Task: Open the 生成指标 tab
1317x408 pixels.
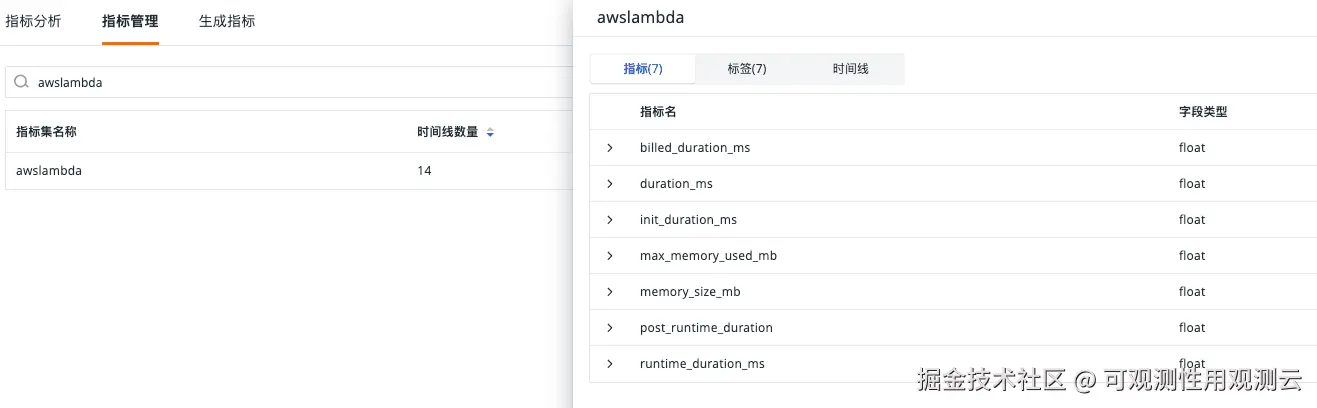Action: pyautogui.click(x=227, y=21)
